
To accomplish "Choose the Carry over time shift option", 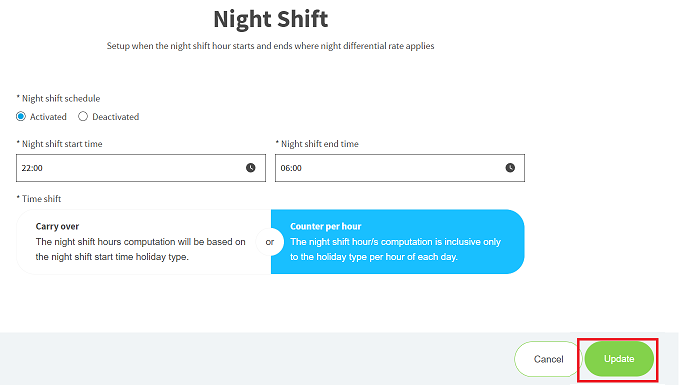I will (x=144, y=242).
